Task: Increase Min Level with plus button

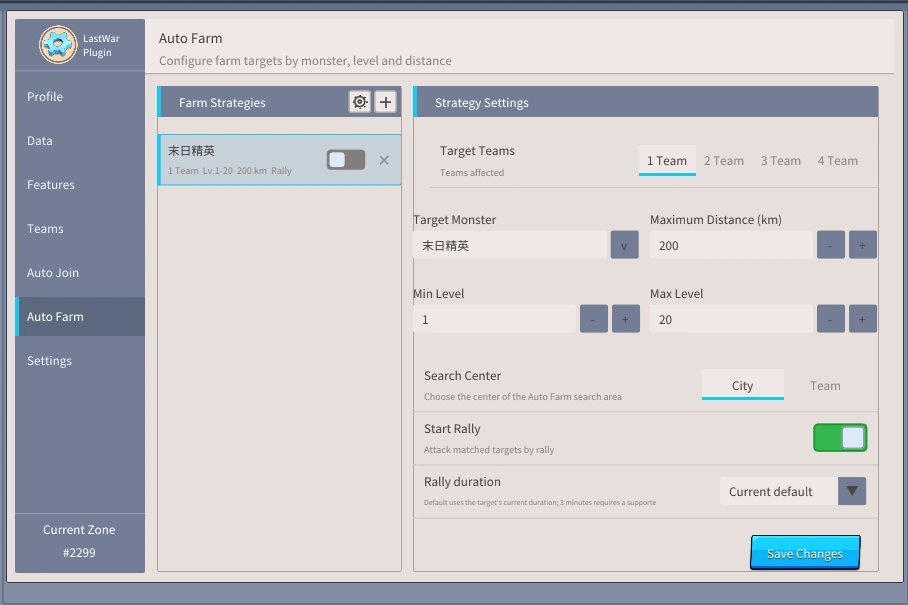Action: click(625, 319)
